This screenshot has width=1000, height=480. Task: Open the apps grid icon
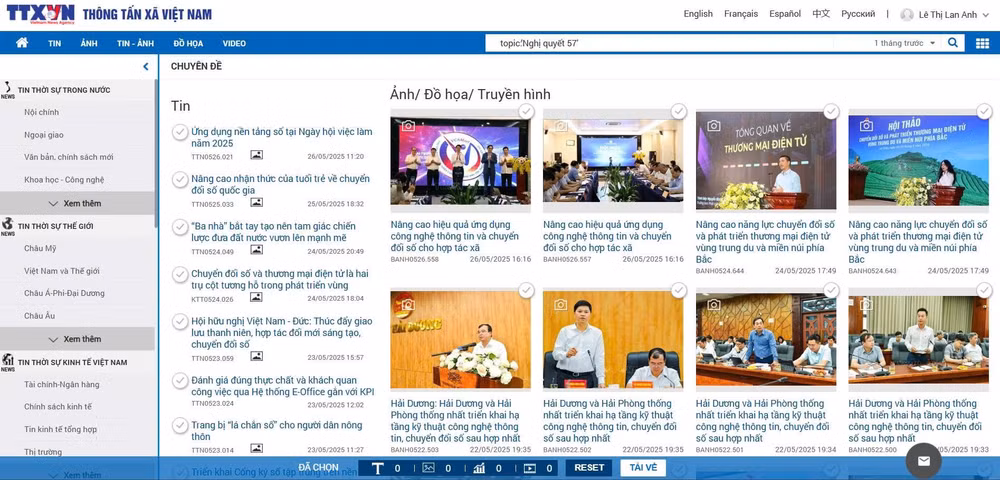point(982,43)
